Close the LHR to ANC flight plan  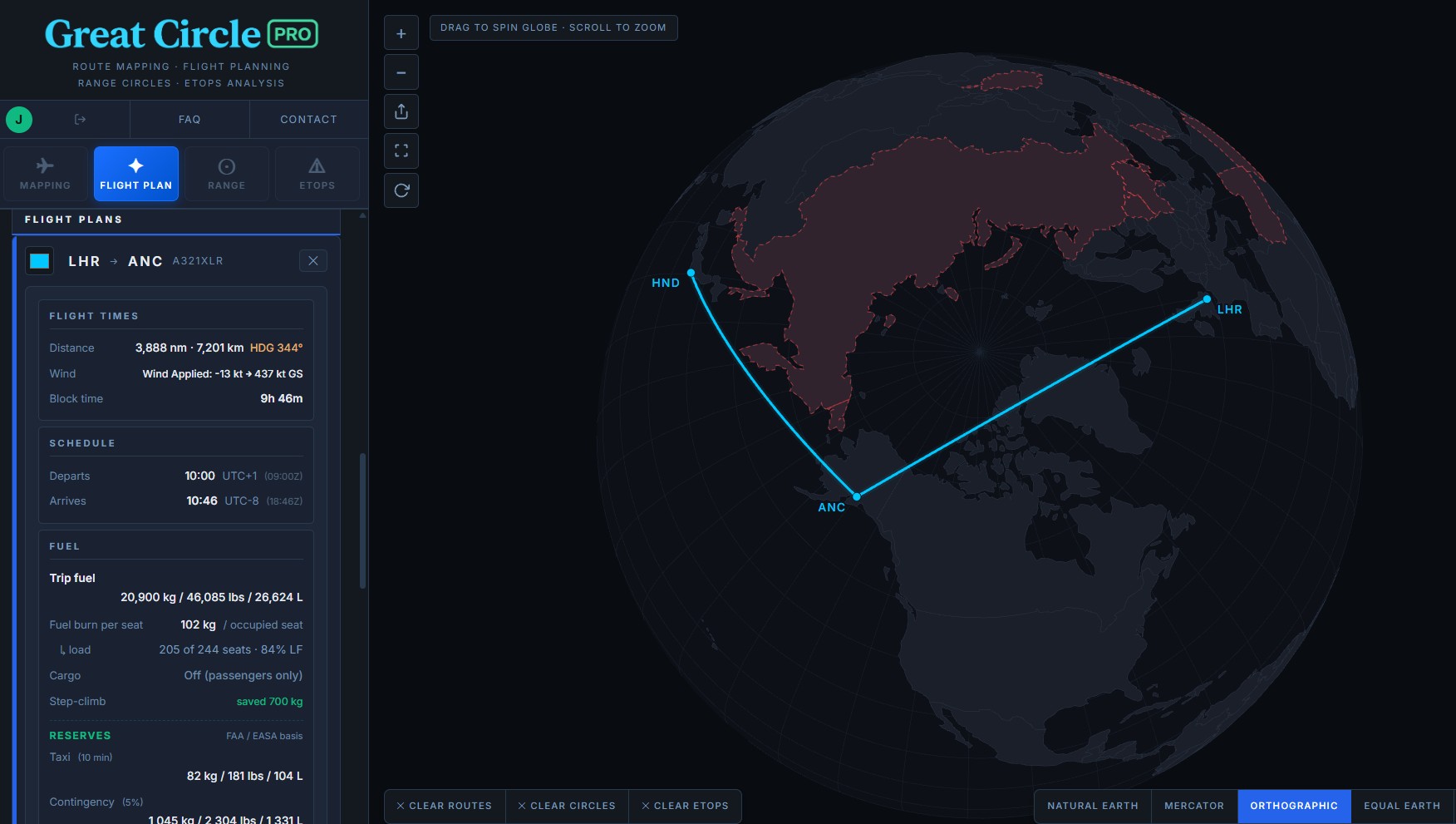coord(312,261)
